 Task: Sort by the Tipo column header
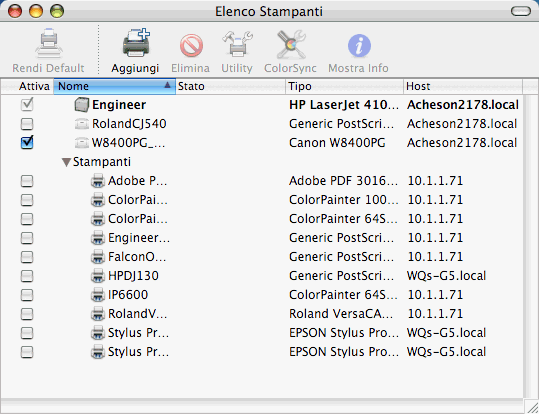click(x=344, y=86)
